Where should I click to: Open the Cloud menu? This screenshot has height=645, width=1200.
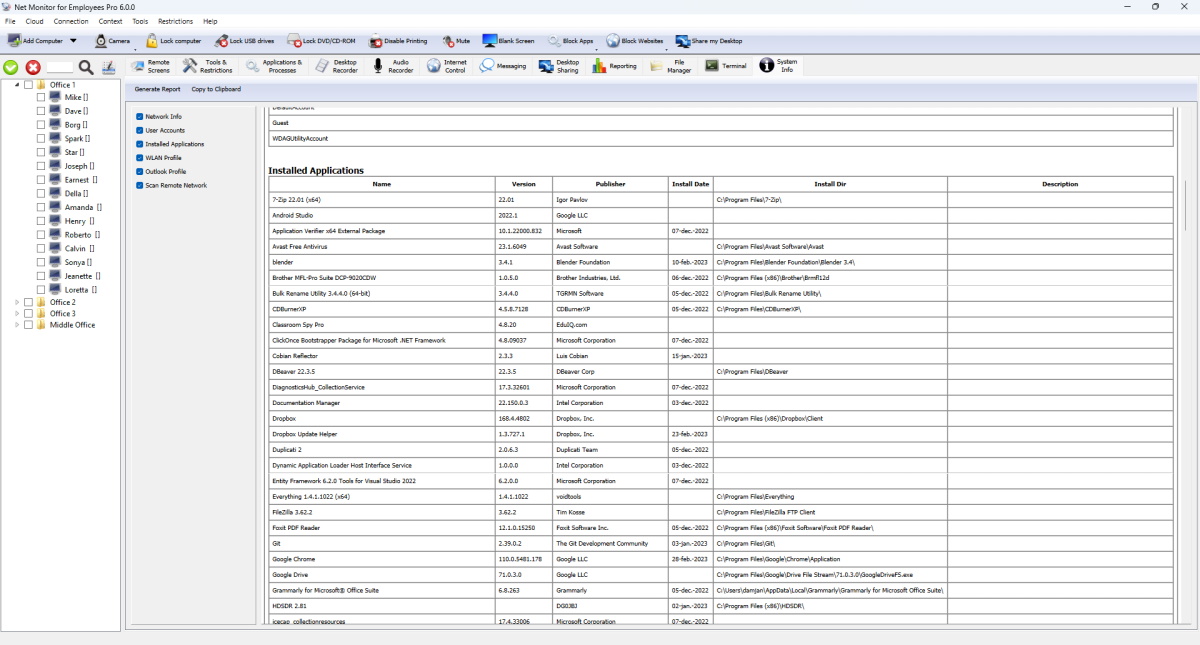pos(34,20)
